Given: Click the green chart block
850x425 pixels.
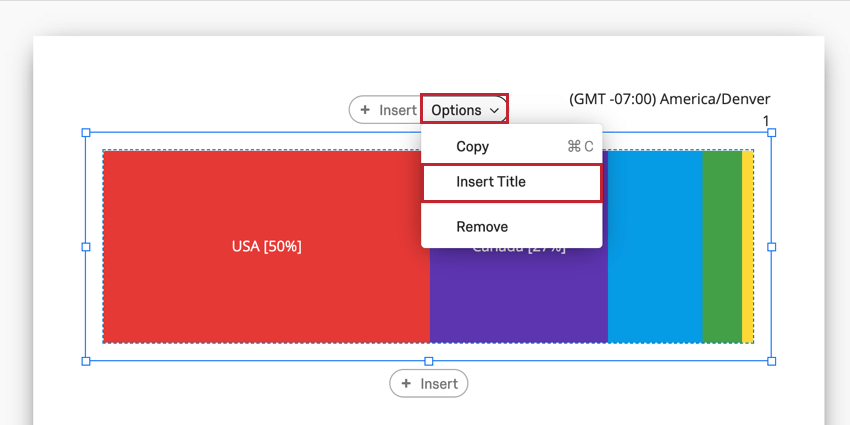Looking at the screenshot, I should tap(722, 247).
